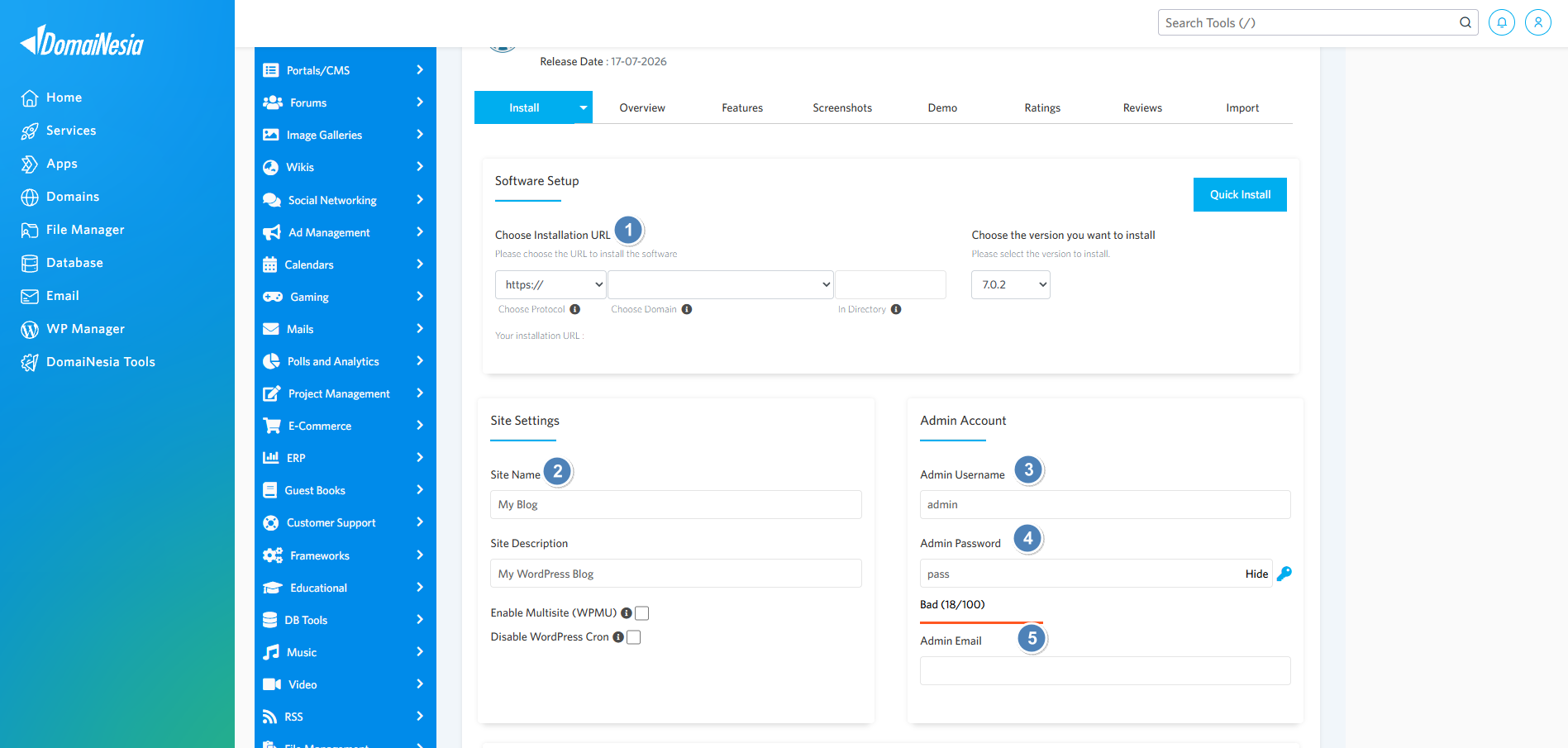
Task: Click info icon beside Choose Domain
Action: tap(687, 309)
